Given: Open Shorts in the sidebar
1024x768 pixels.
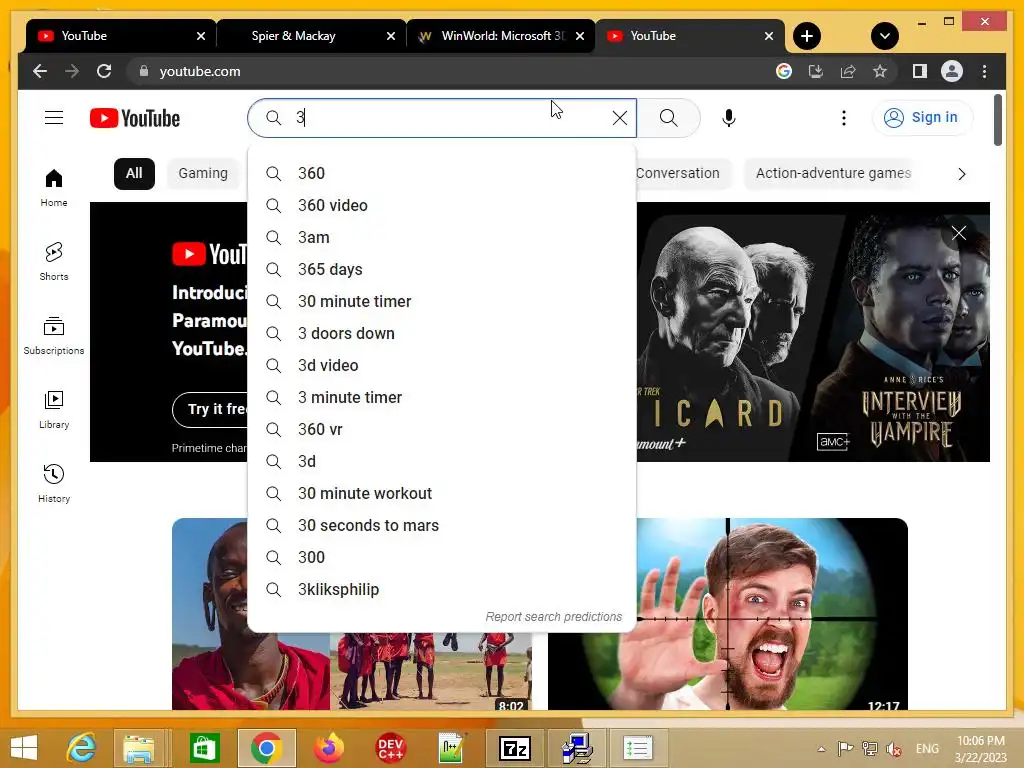Looking at the screenshot, I should (x=54, y=261).
